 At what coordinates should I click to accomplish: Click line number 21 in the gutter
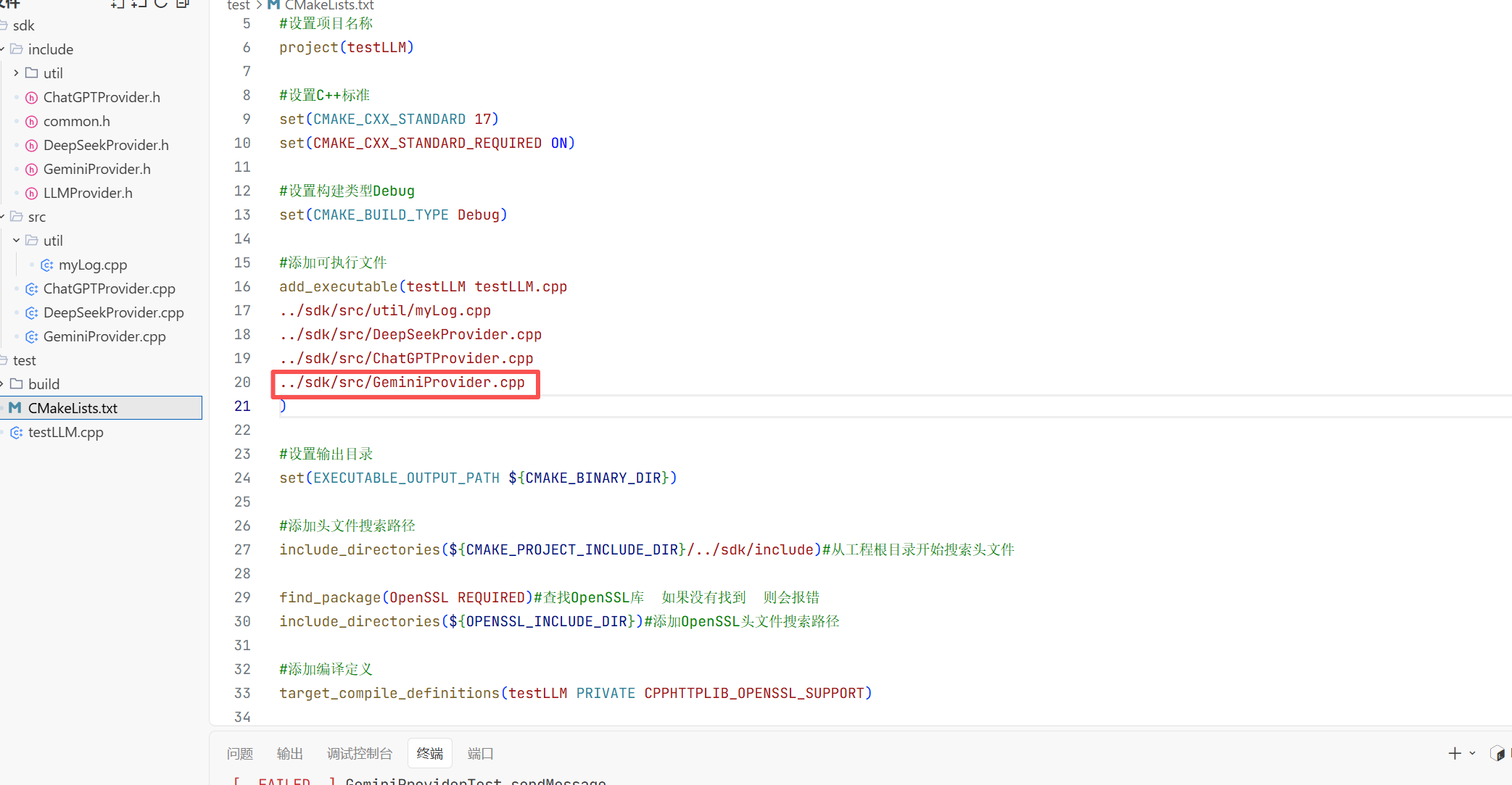242,407
